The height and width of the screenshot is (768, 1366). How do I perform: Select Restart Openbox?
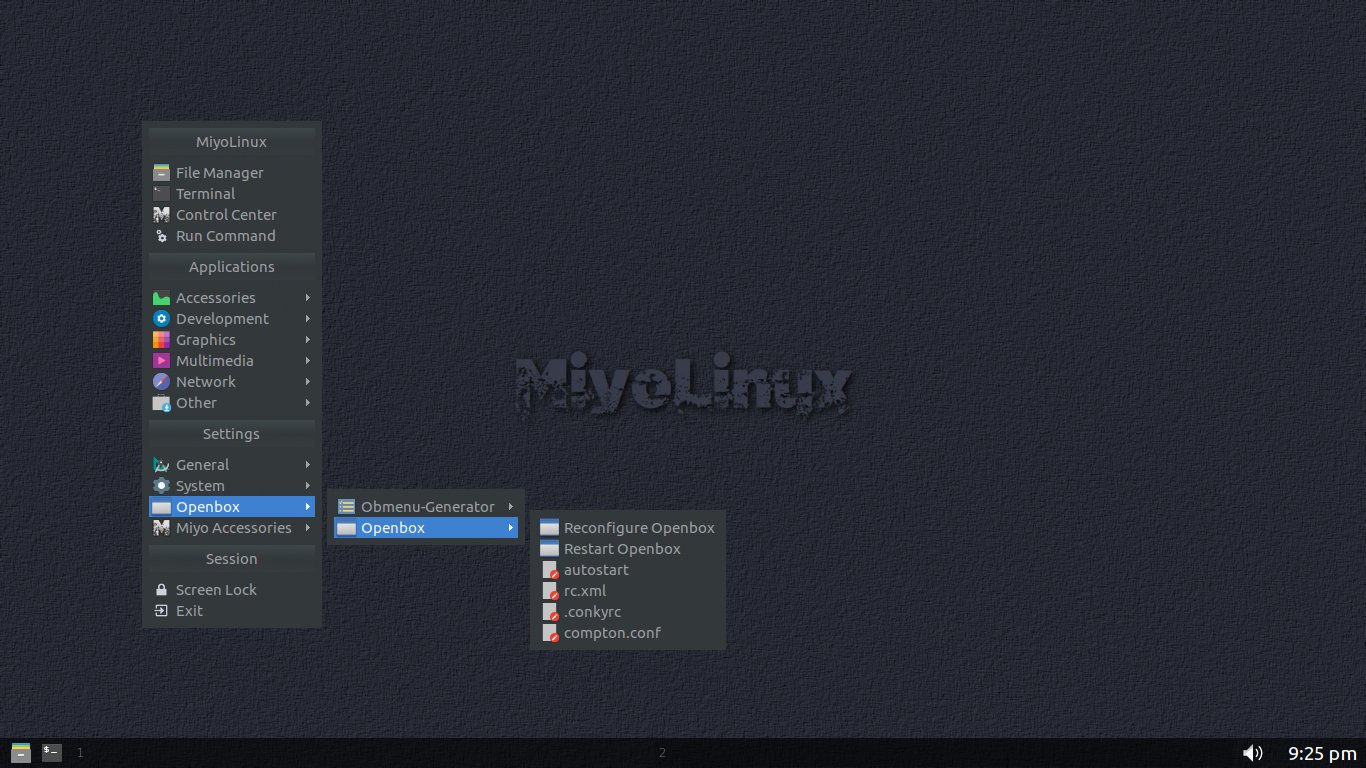click(622, 548)
